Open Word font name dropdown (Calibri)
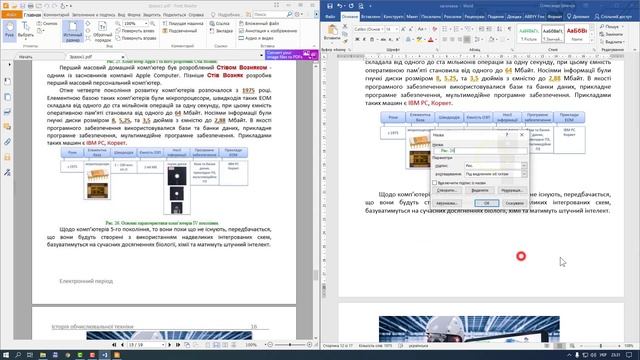The width and height of the screenshot is (640, 360). [382, 29]
